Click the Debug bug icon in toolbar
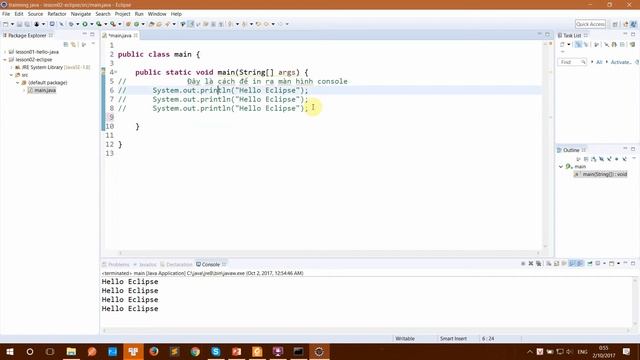 point(71,24)
